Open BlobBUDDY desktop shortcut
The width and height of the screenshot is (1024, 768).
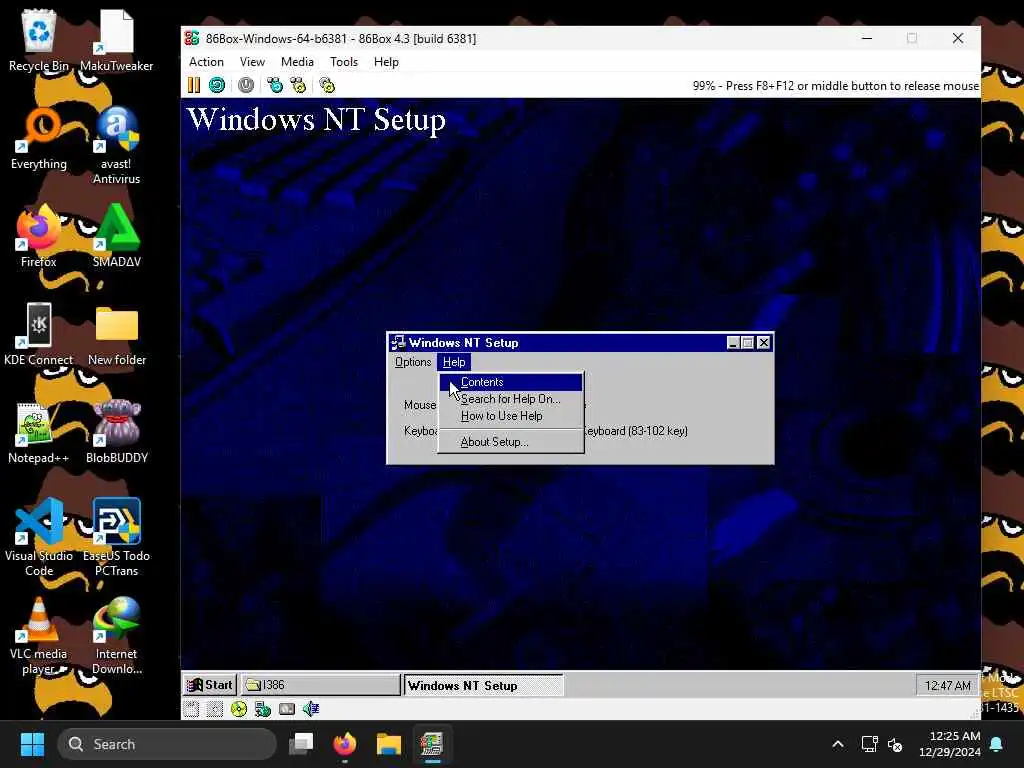point(116,432)
